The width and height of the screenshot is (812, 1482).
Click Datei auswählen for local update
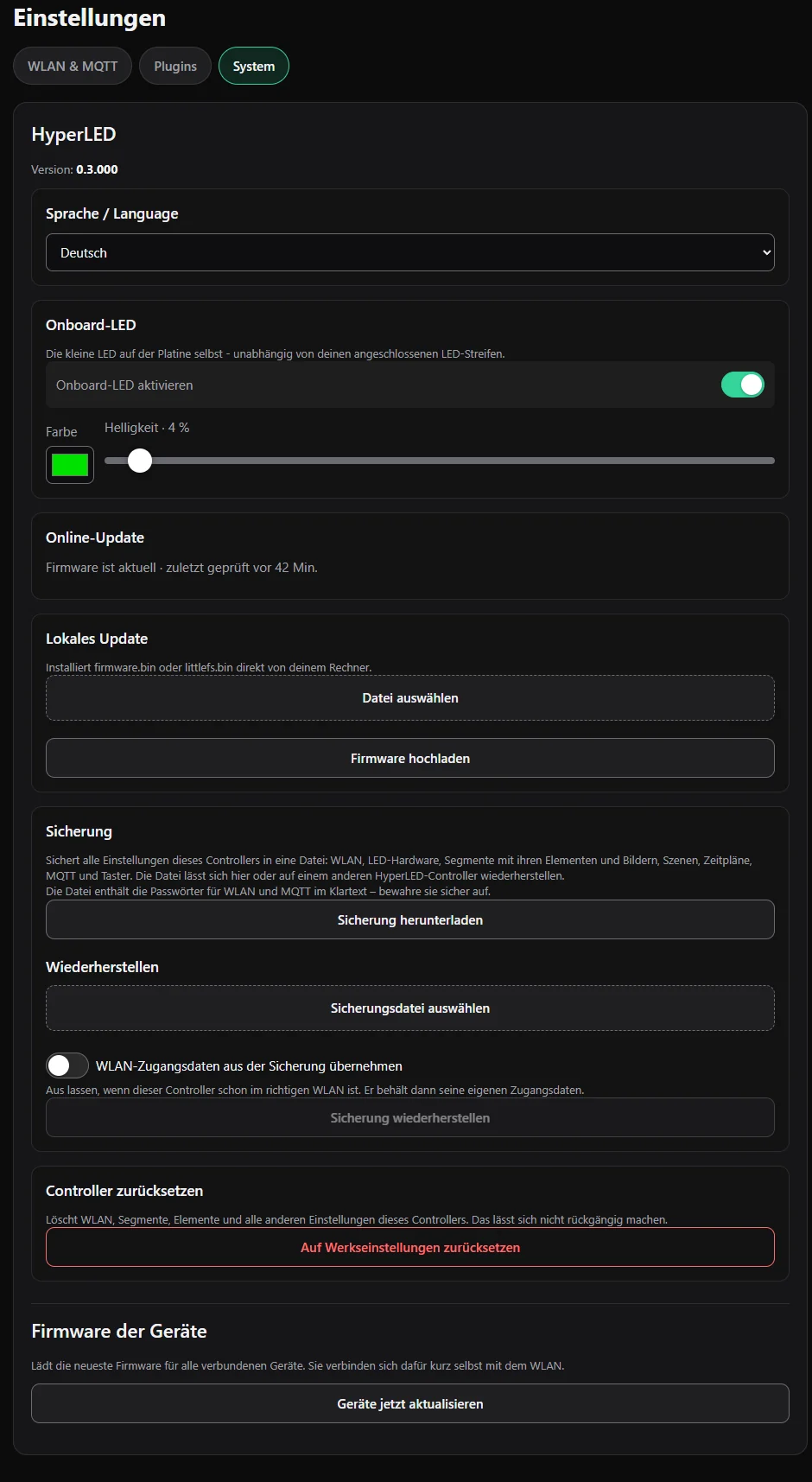[x=410, y=698]
